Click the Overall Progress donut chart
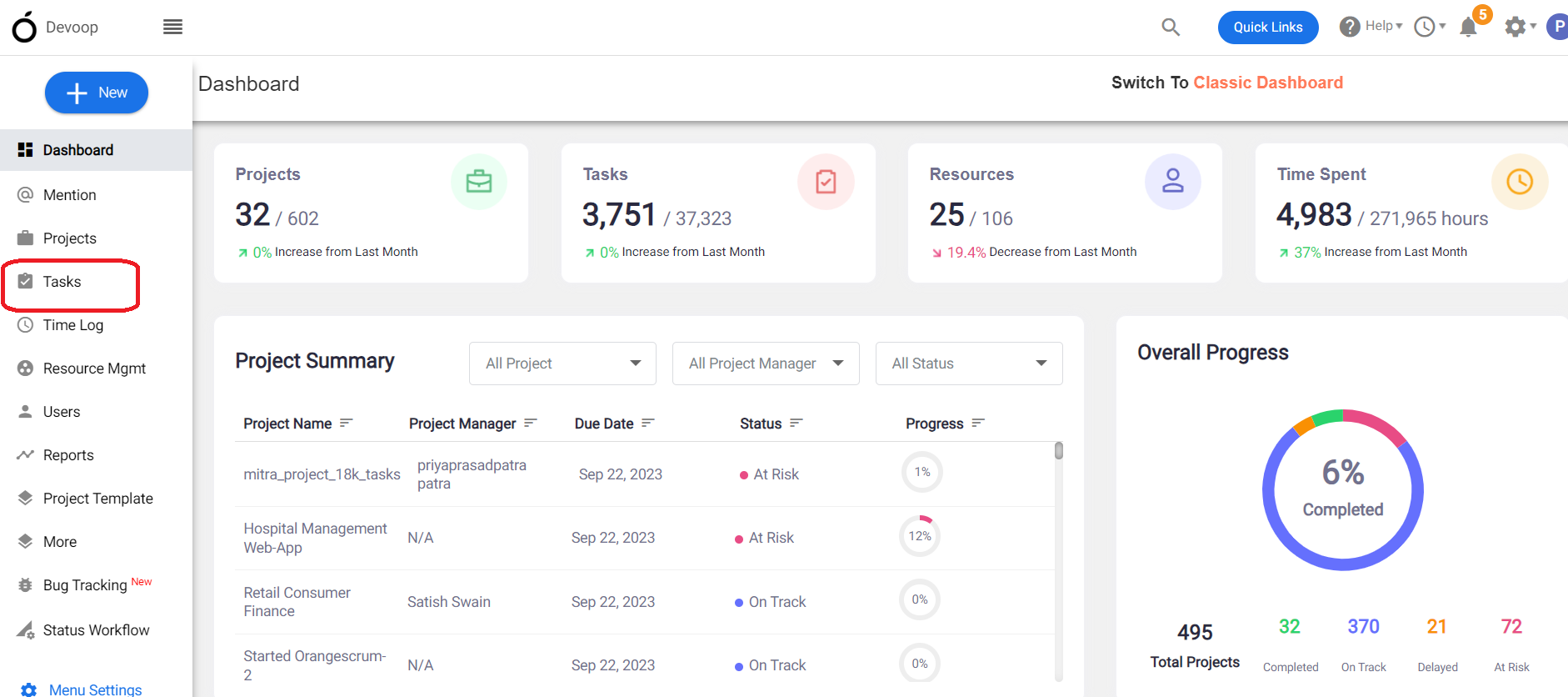 point(1343,490)
